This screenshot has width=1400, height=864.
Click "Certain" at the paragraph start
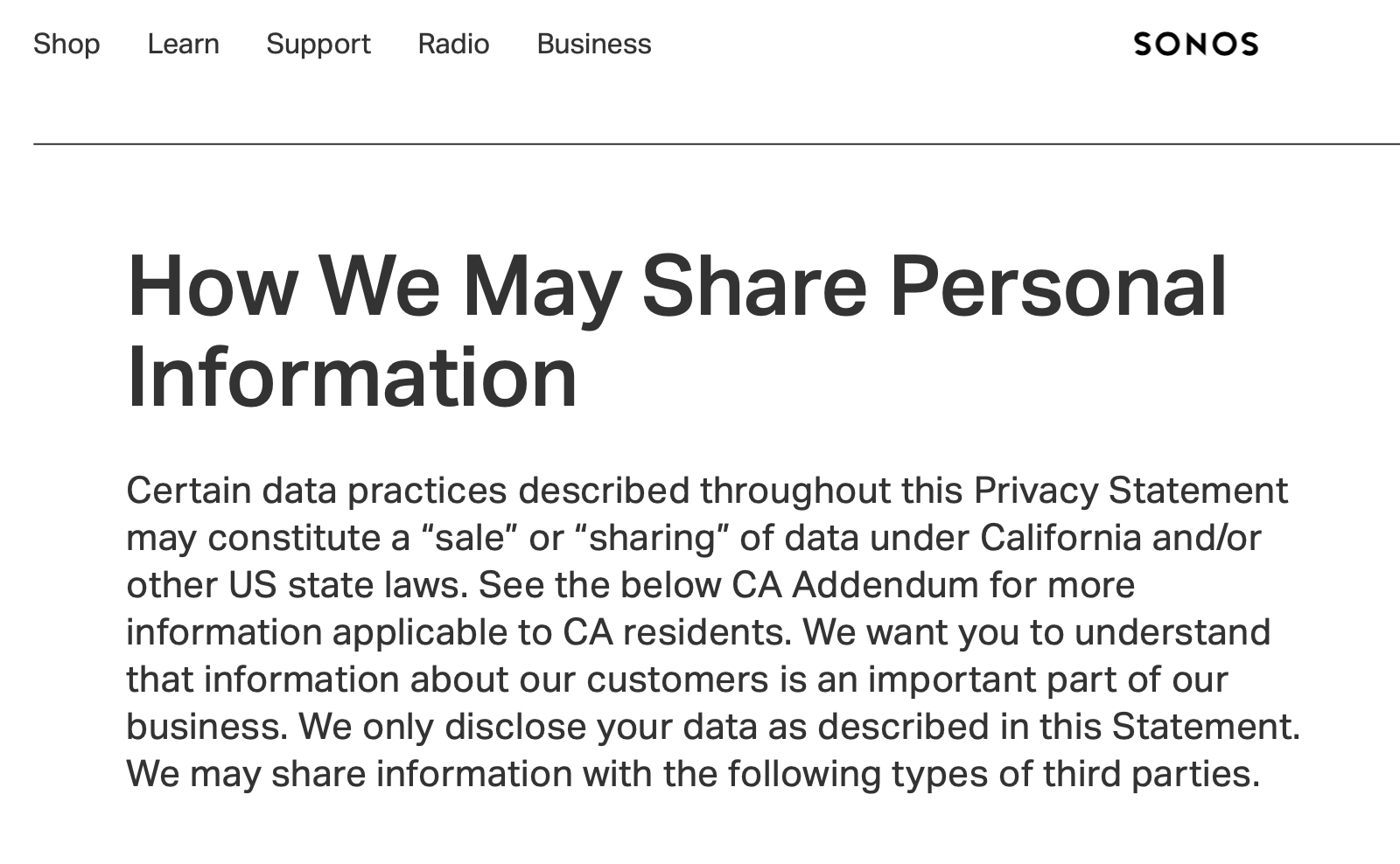tap(188, 491)
